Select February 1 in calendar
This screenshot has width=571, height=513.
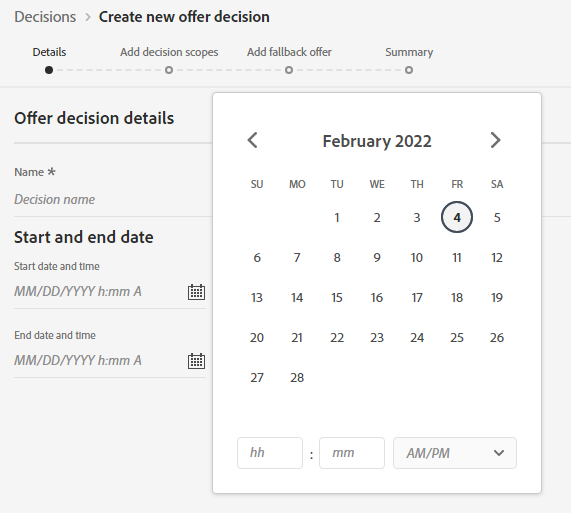(x=337, y=217)
